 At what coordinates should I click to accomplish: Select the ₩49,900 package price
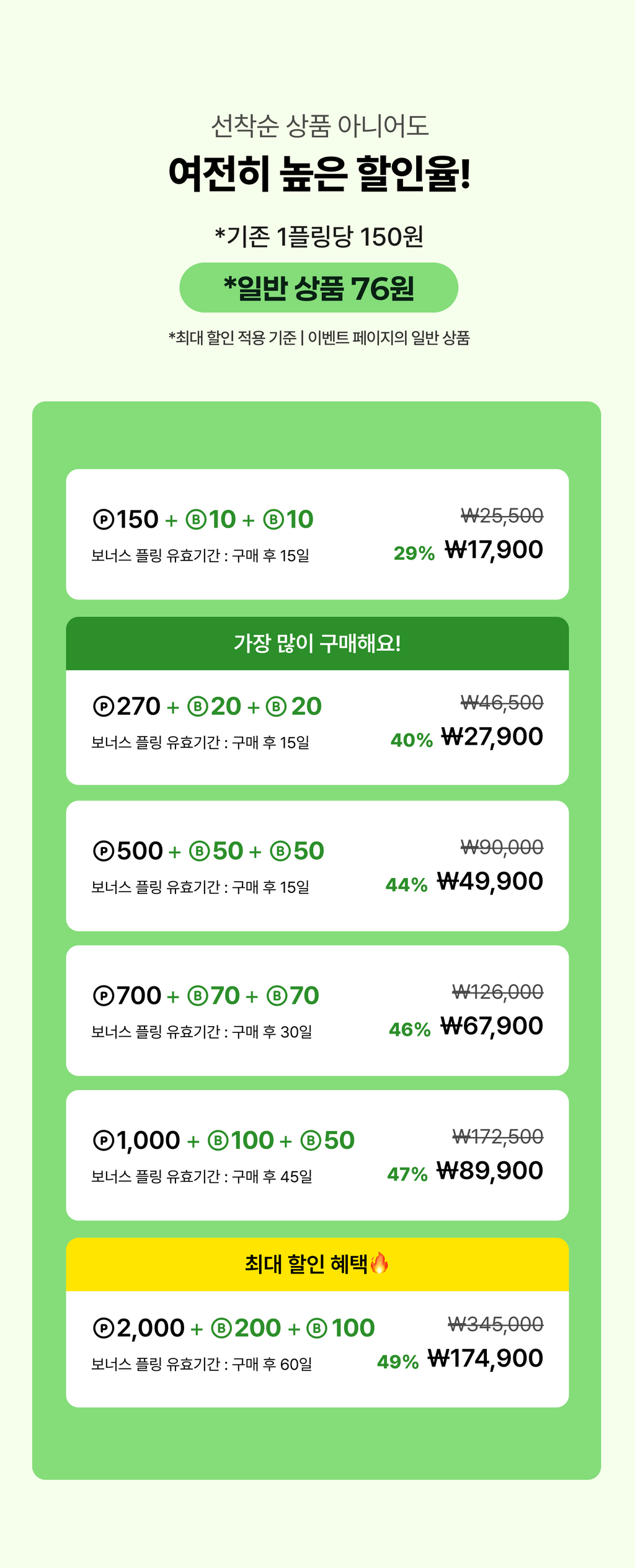point(490,881)
